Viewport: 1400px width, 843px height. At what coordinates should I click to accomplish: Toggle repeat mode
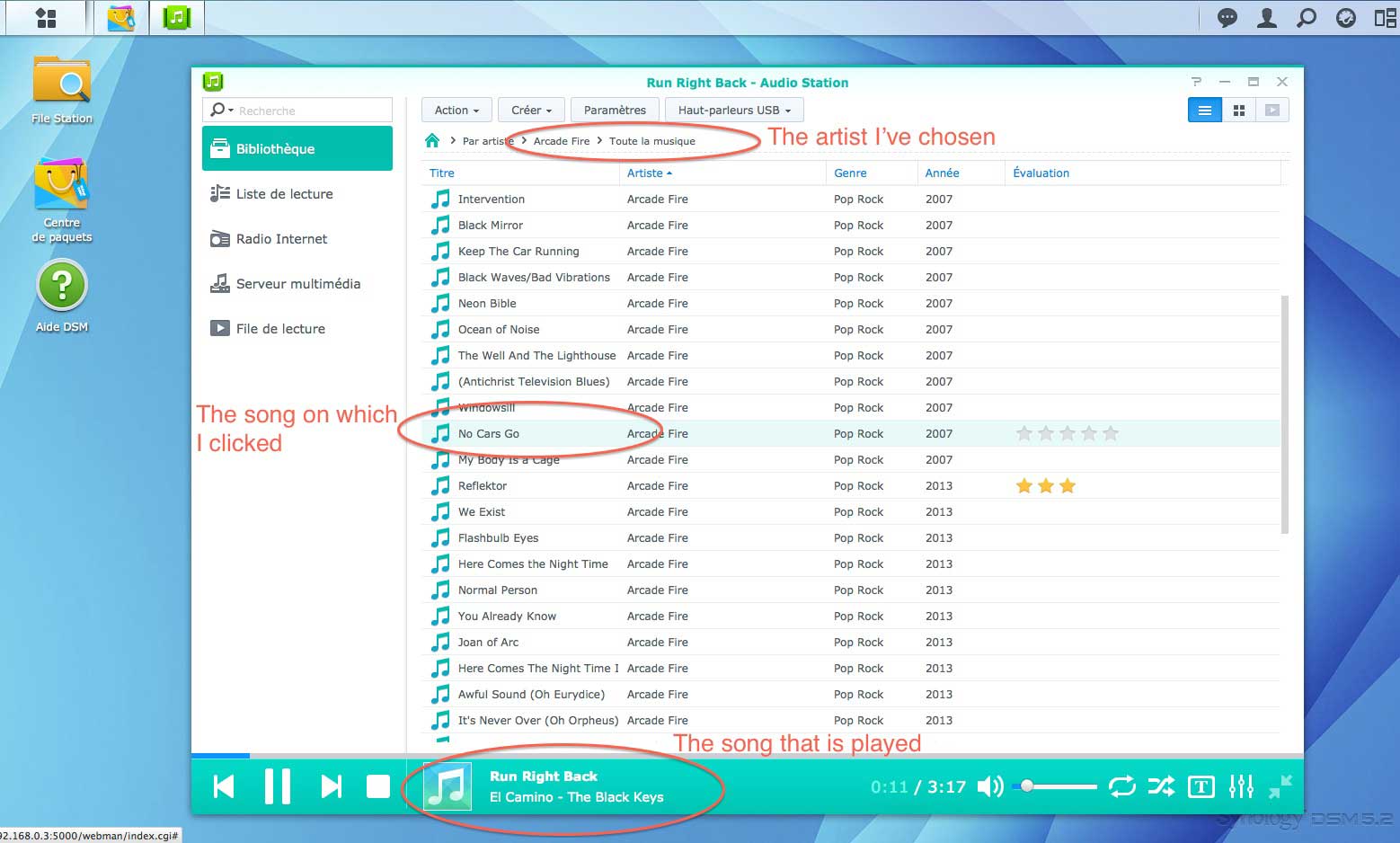(1121, 786)
